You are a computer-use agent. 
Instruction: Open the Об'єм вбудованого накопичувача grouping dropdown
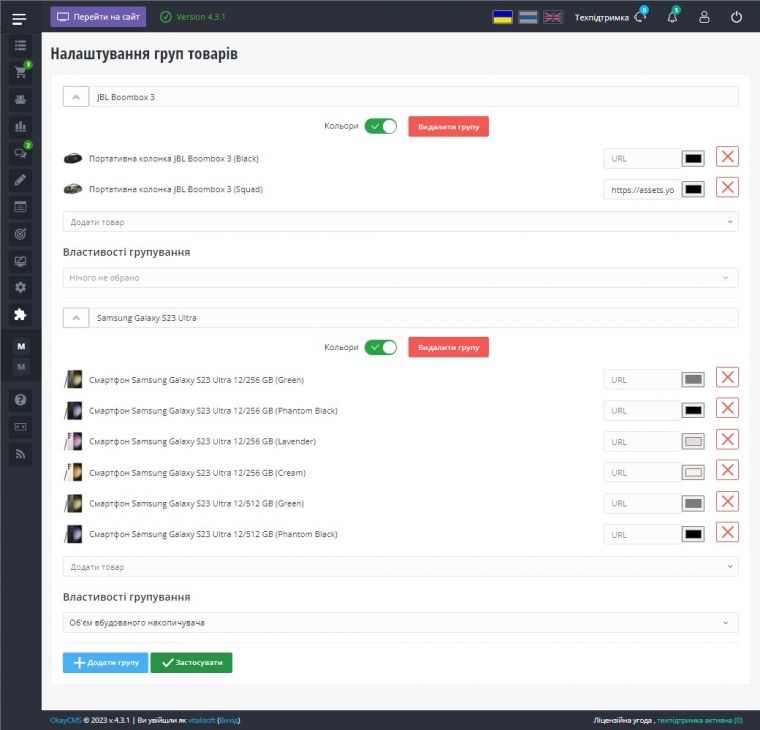[x=400, y=623]
